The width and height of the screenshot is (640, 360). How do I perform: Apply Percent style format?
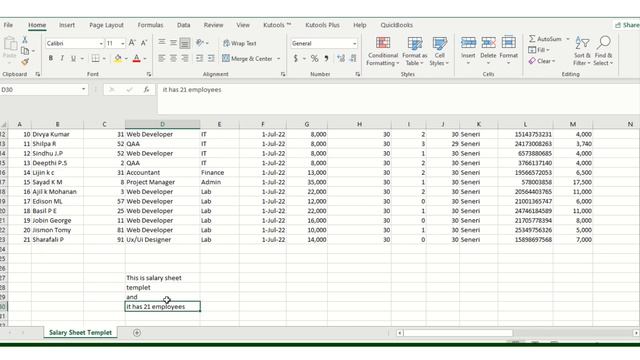click(314, 58)
